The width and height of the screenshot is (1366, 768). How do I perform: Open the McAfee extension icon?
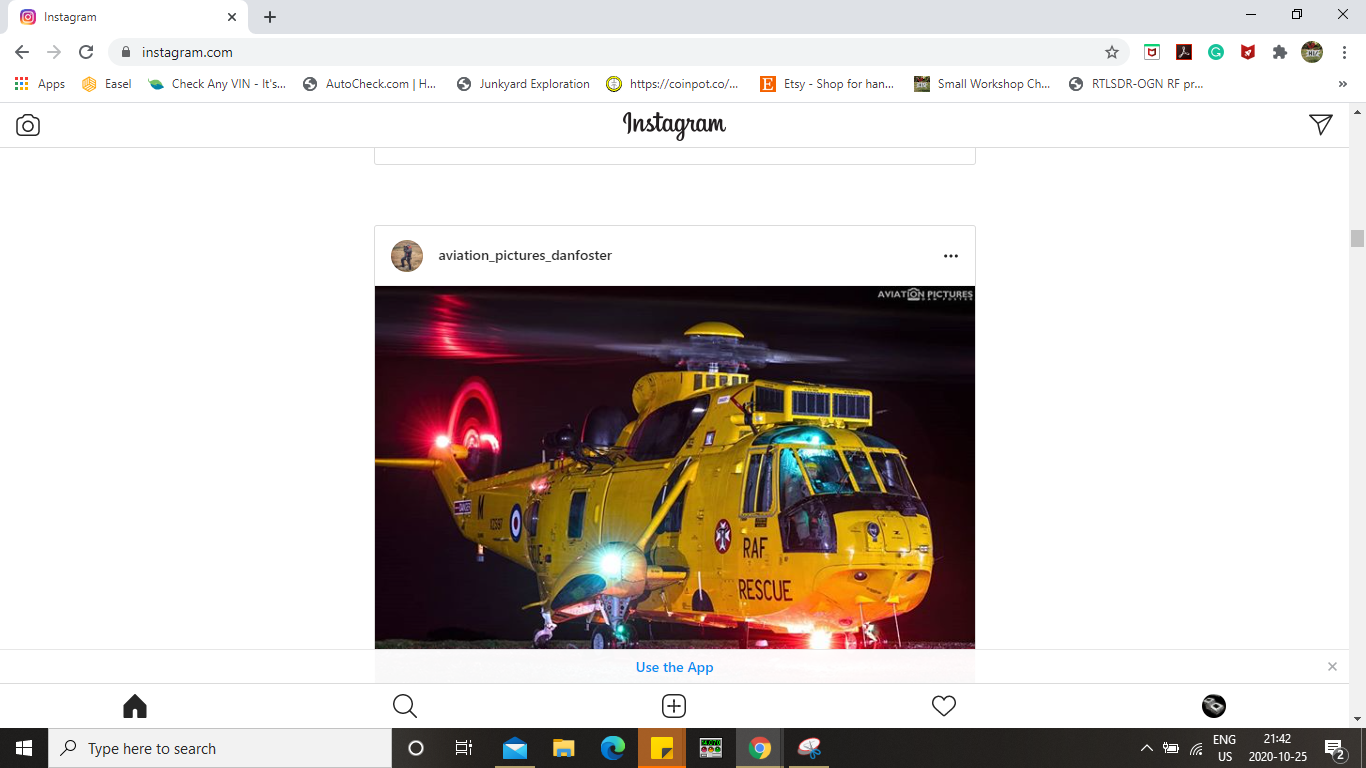tap(1152, 52)
